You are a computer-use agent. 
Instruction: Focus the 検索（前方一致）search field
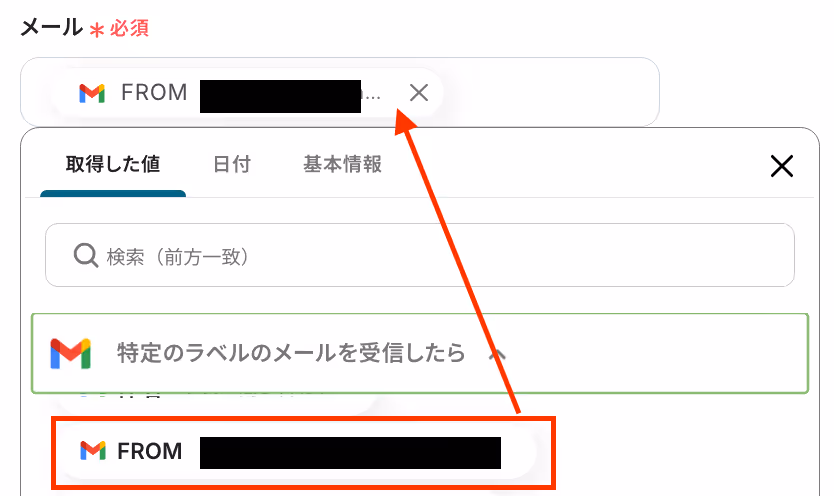(420, 255)
